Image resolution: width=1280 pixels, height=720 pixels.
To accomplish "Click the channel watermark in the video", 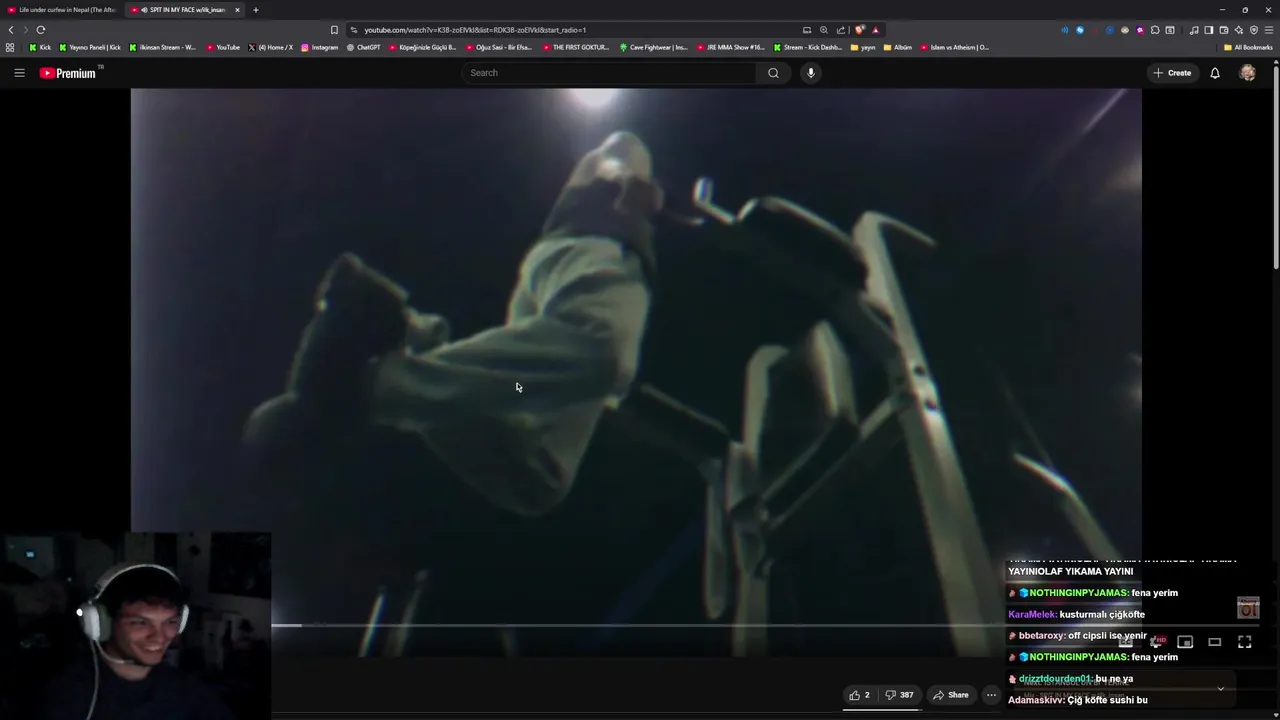I will click(1248, 607).
